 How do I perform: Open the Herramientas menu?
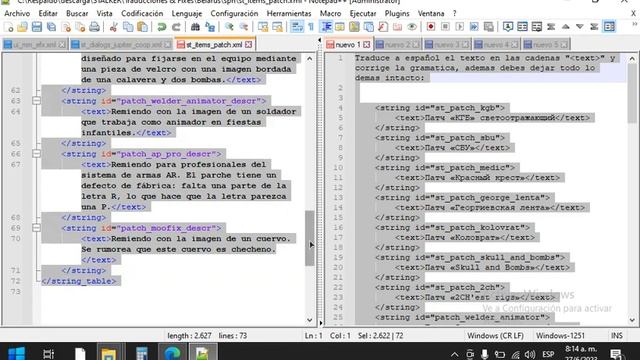pyautogui.click(x=289, y=13)
